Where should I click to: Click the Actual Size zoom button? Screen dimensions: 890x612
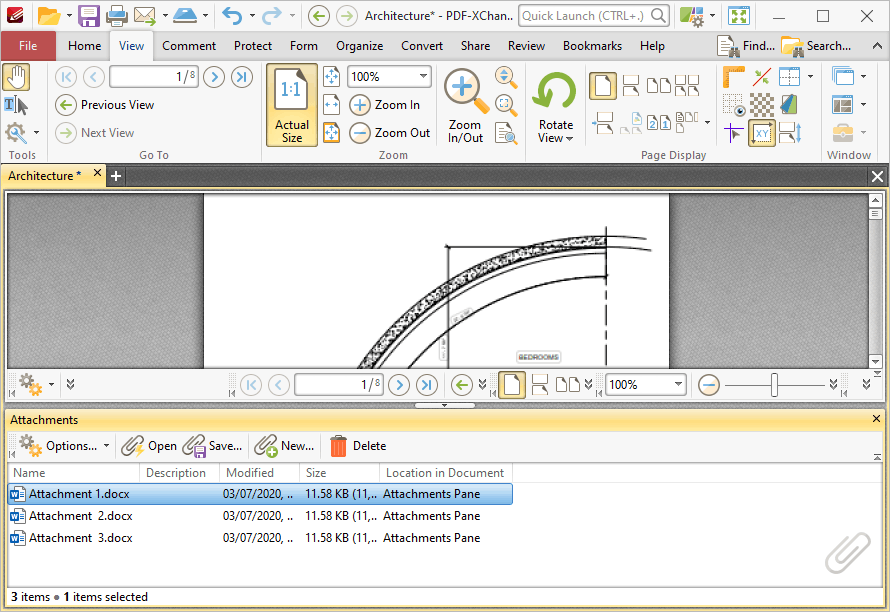[292, 105]
